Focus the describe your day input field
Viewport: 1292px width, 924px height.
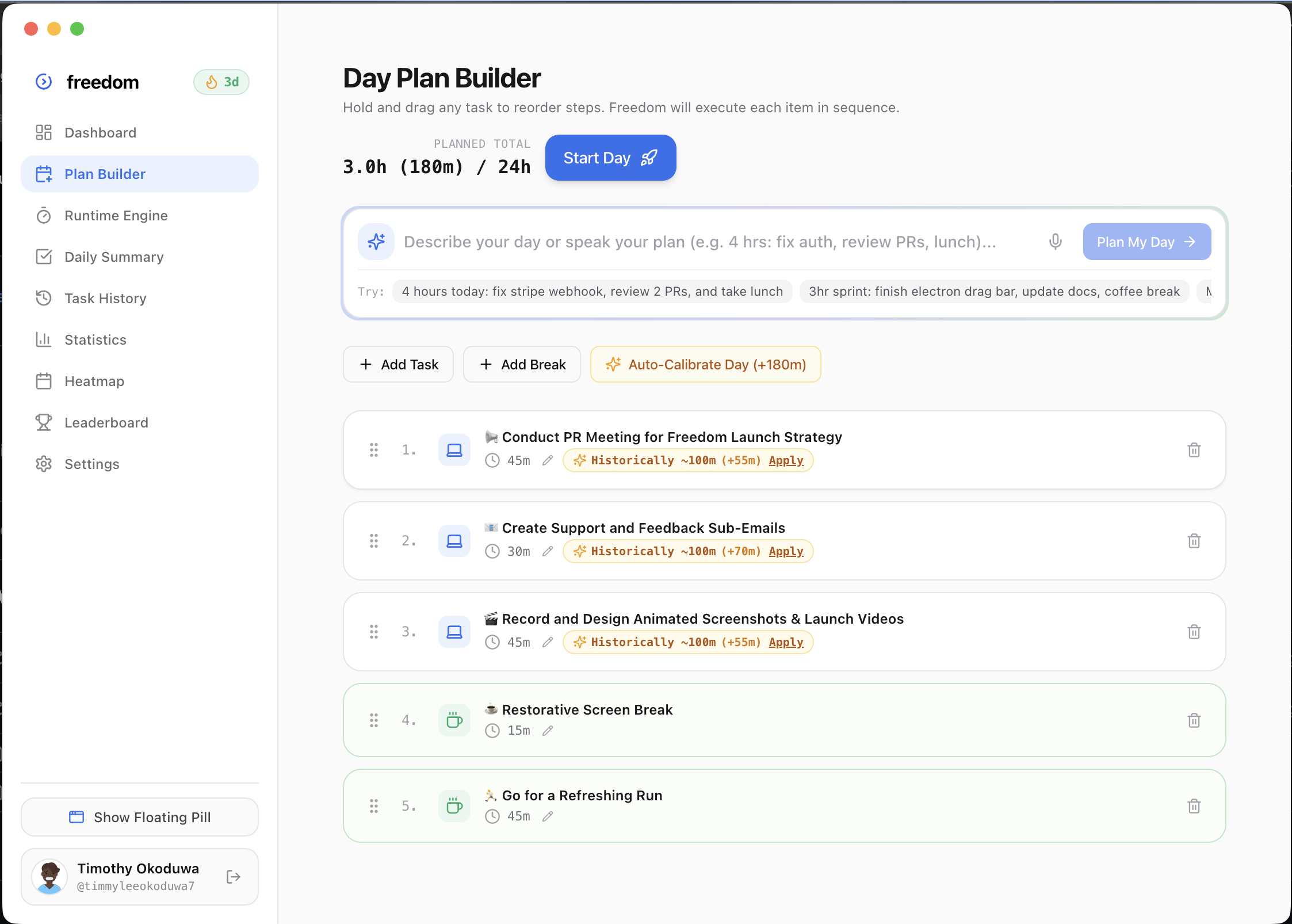tap(719, 242)
